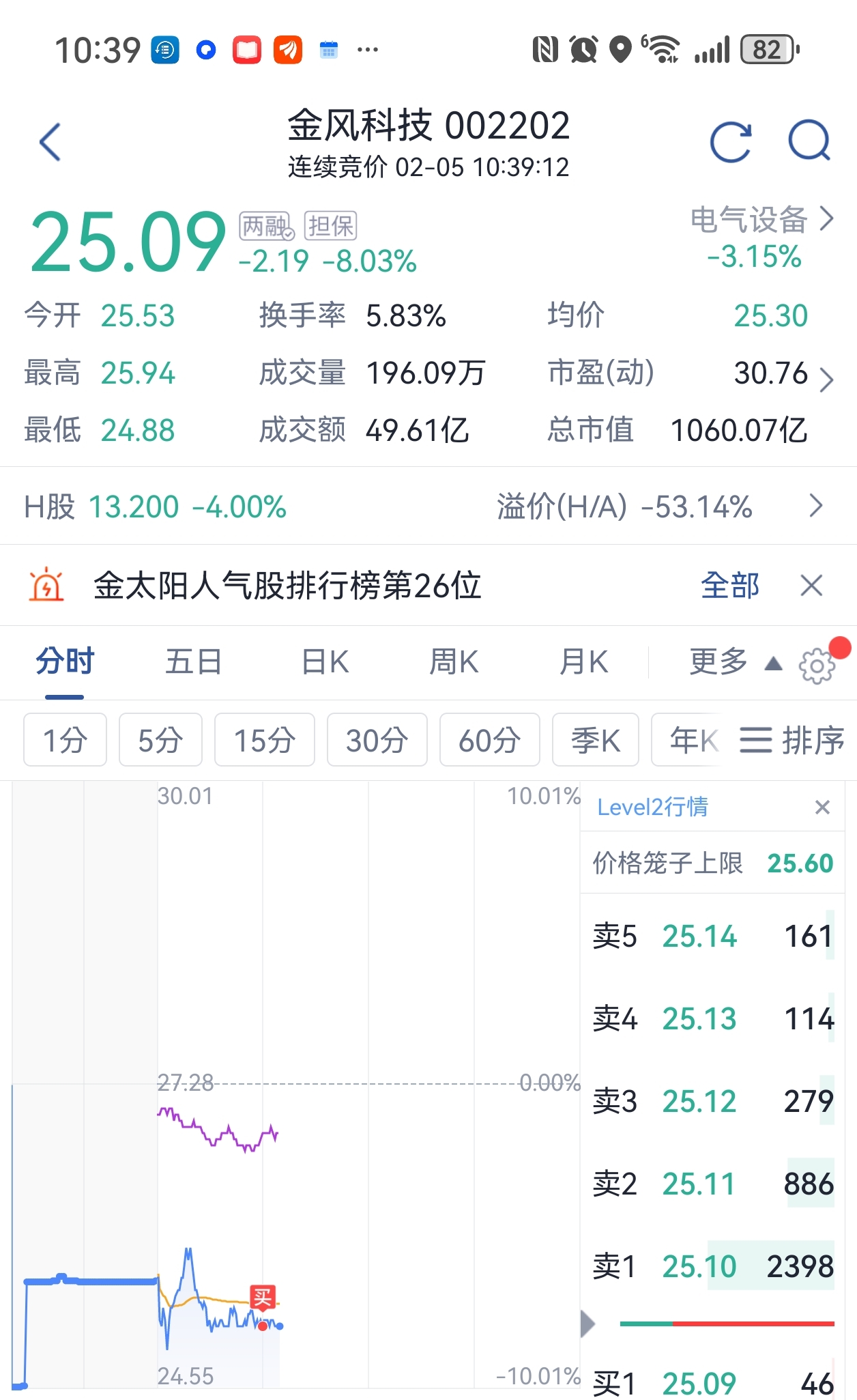
Task: Tap the calendar notification icon
Action: coord(329,50)
